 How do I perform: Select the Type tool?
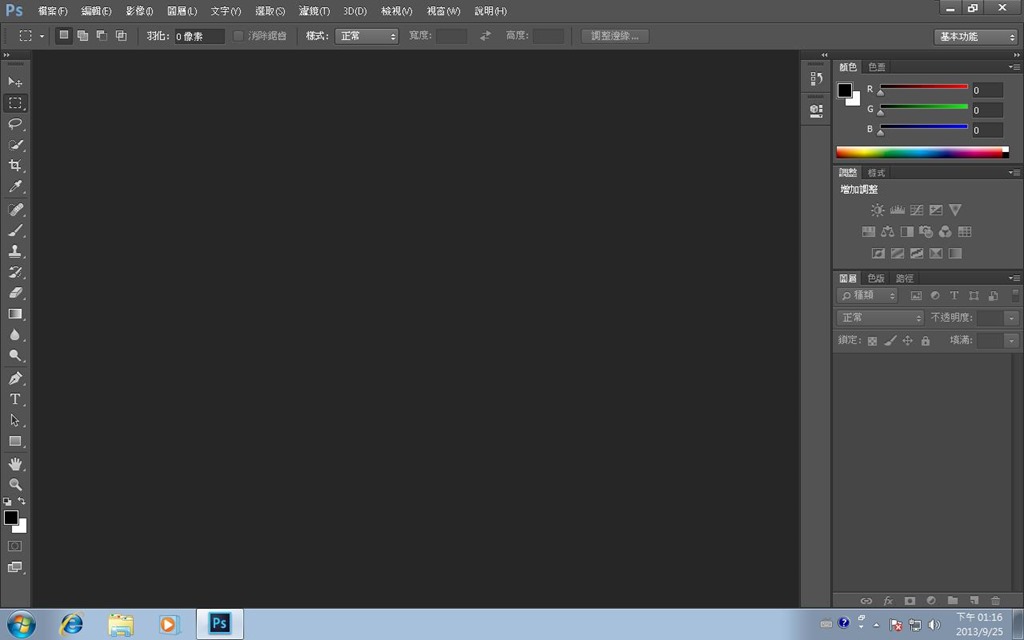[x=15, y=399]
